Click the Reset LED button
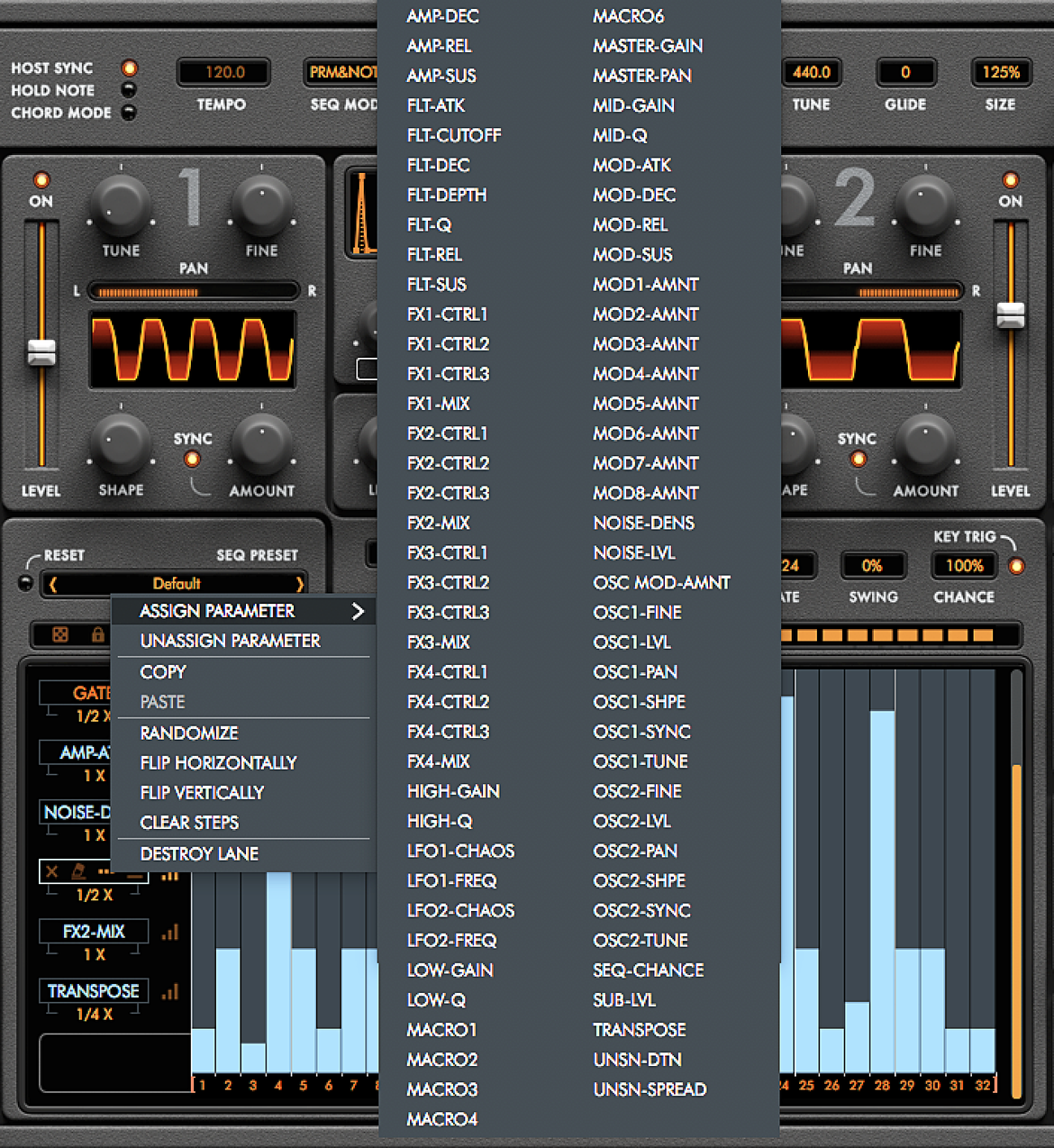 click(26, 582)
